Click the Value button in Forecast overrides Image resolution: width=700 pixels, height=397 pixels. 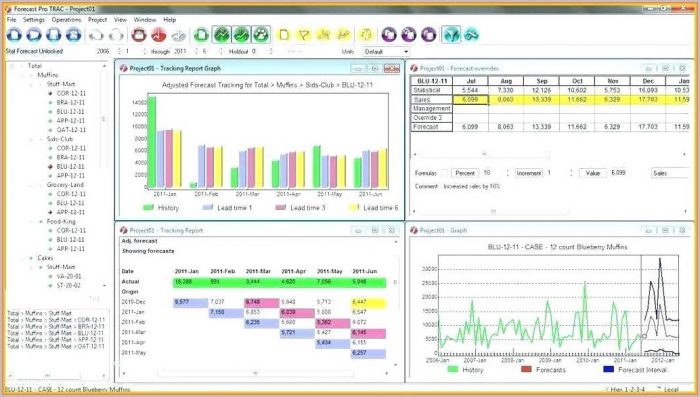(593, 173)
